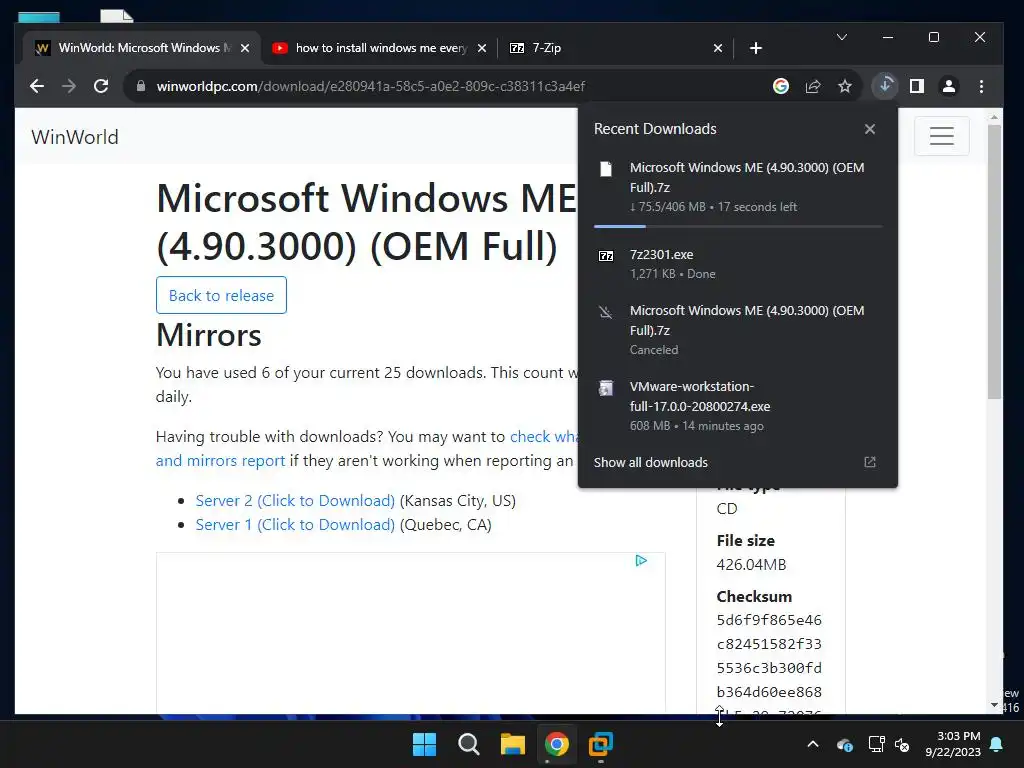Click muted volume tray icon
The width and height of the screenshot is (1024, 768).
click(902, 744)
